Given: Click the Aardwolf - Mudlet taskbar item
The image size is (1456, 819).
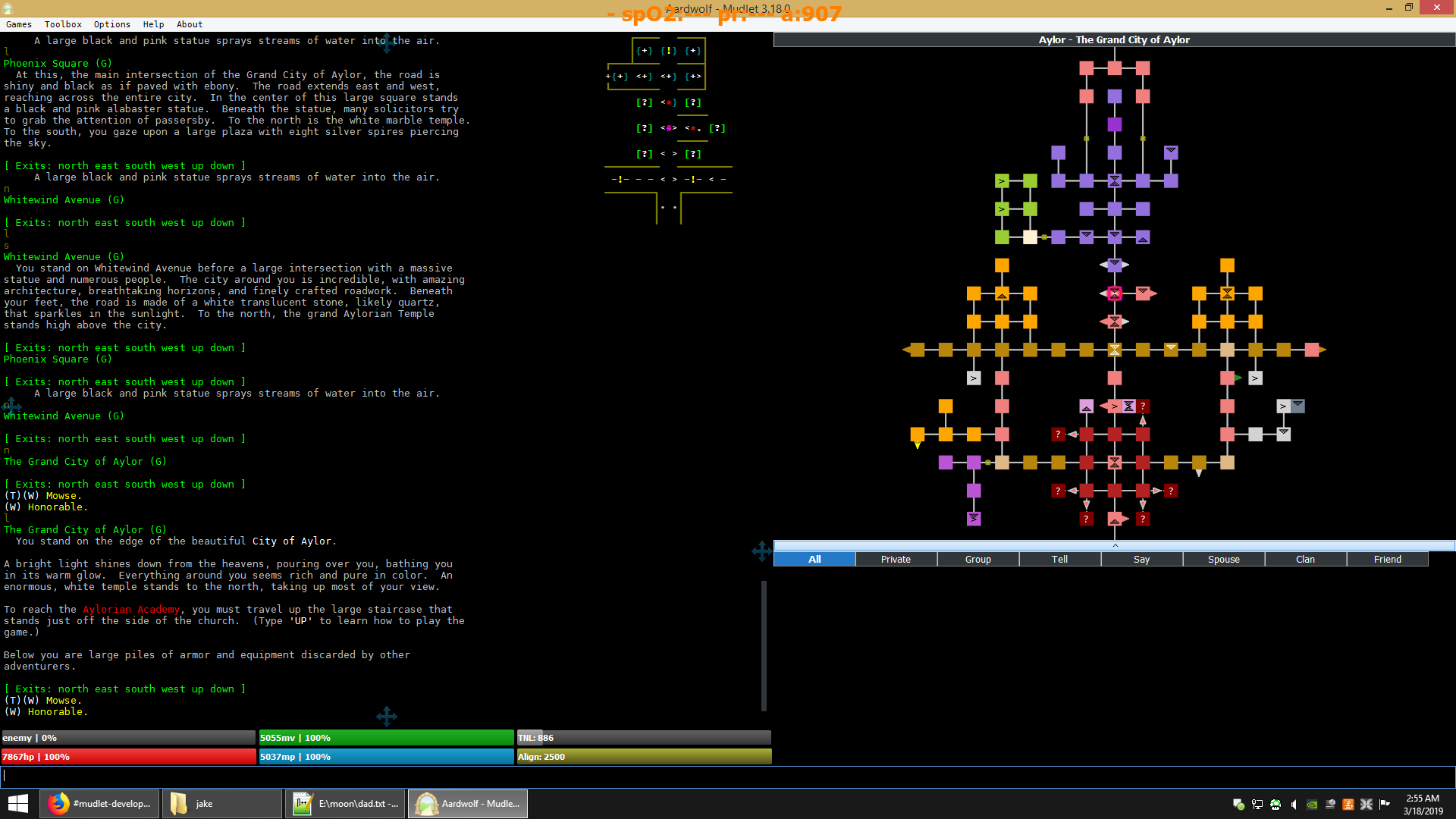Looking at the screenshot, I should (x=468, y=804).
